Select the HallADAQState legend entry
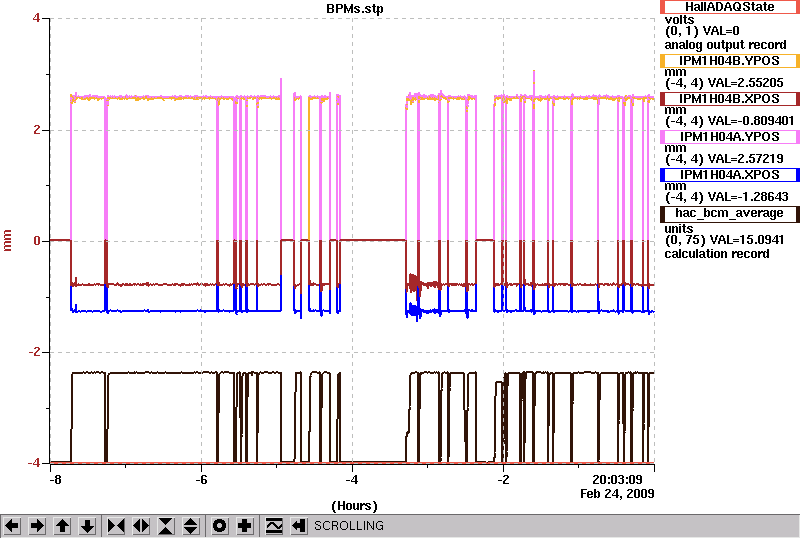The height and width of the screenshot is (538, 800). pos(729,7)
